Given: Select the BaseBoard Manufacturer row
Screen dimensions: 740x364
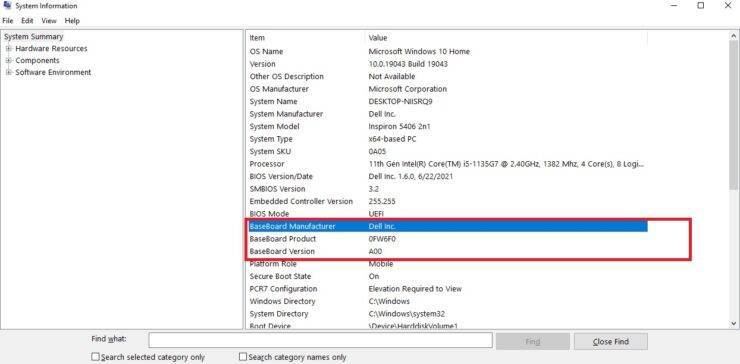Looking at the screenshot, I should click(x=447, y=227).
